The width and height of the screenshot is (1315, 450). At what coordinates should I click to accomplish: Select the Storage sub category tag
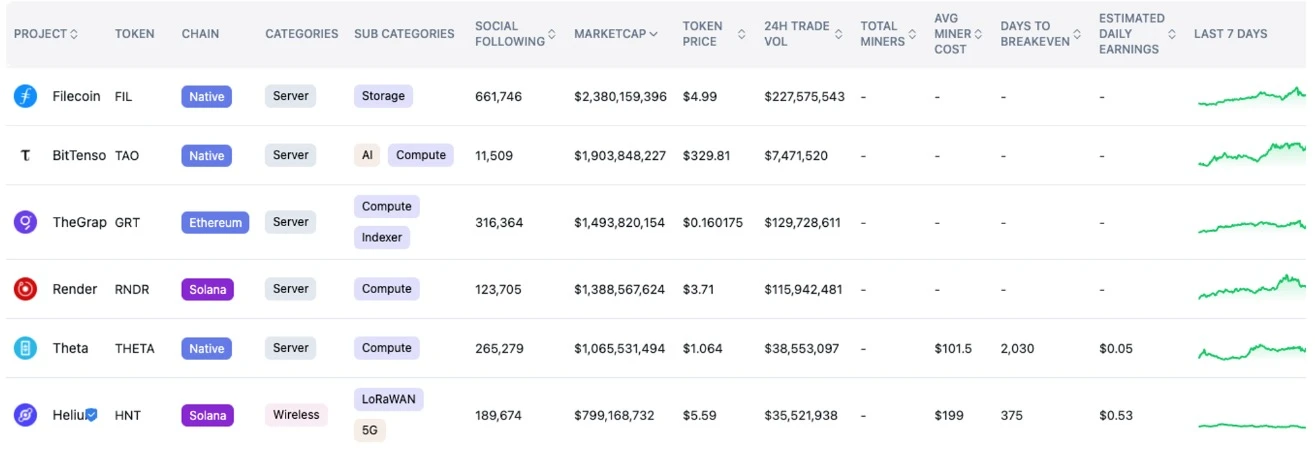[x=383, y=96]
